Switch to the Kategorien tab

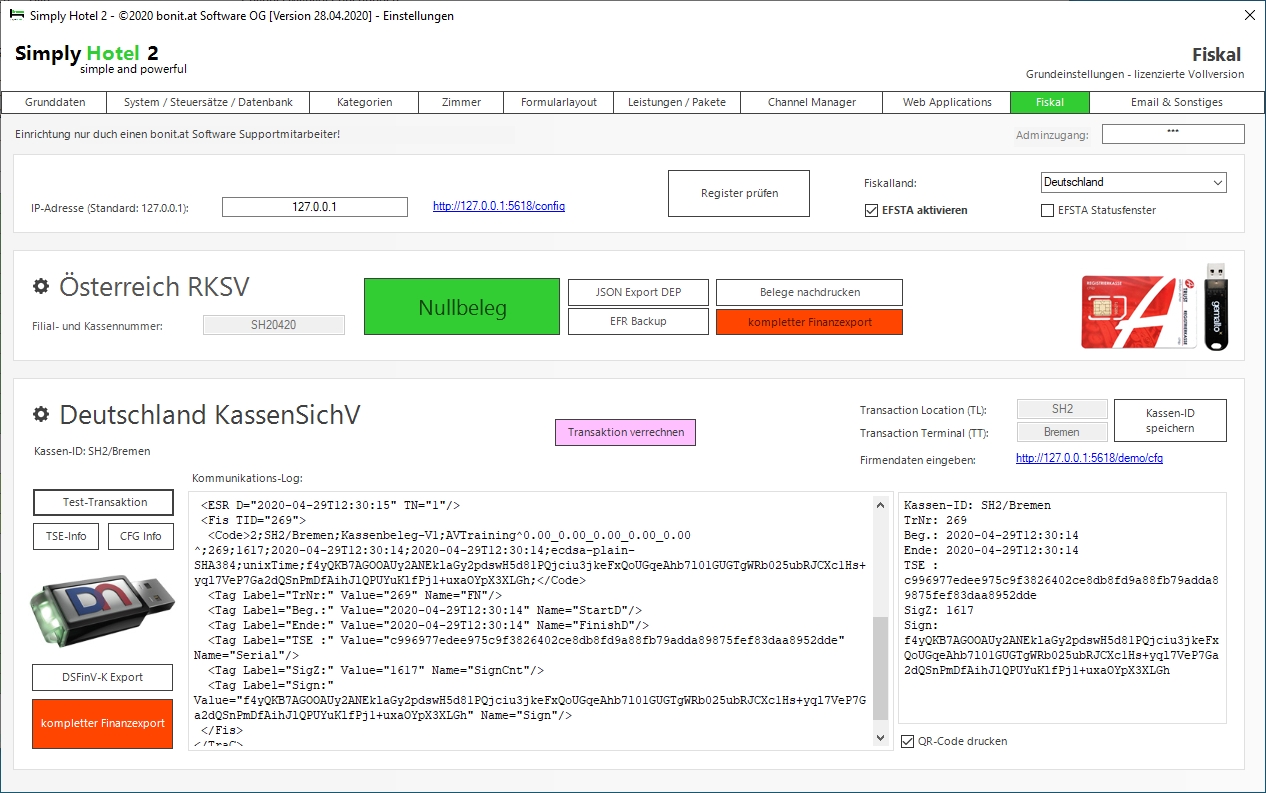click(x=365, y=102)
